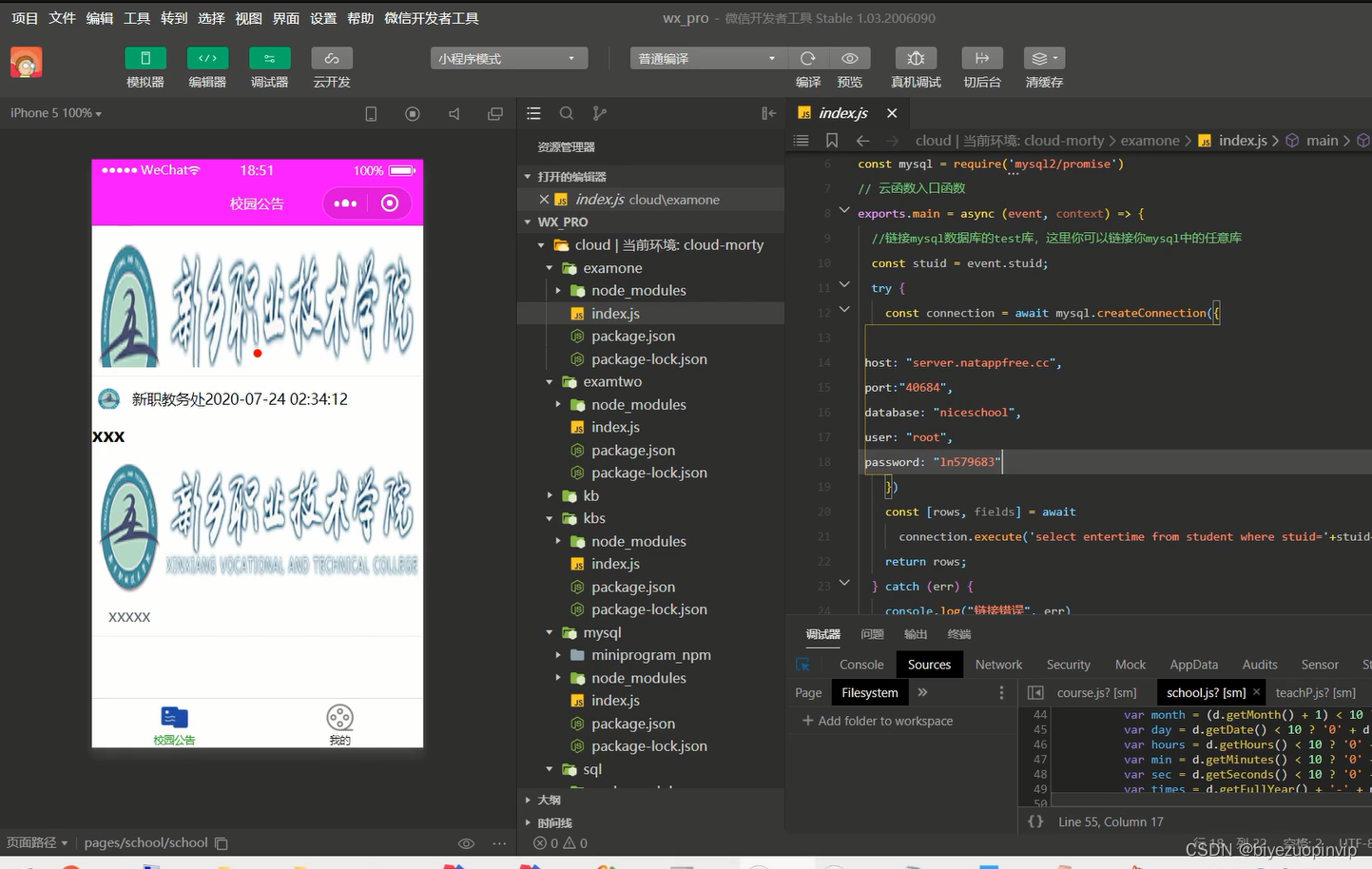Click the user avatar in the toolbar
Image resolution: width=1372 pixels, height=869 pixels.
[x=27, y=63]
